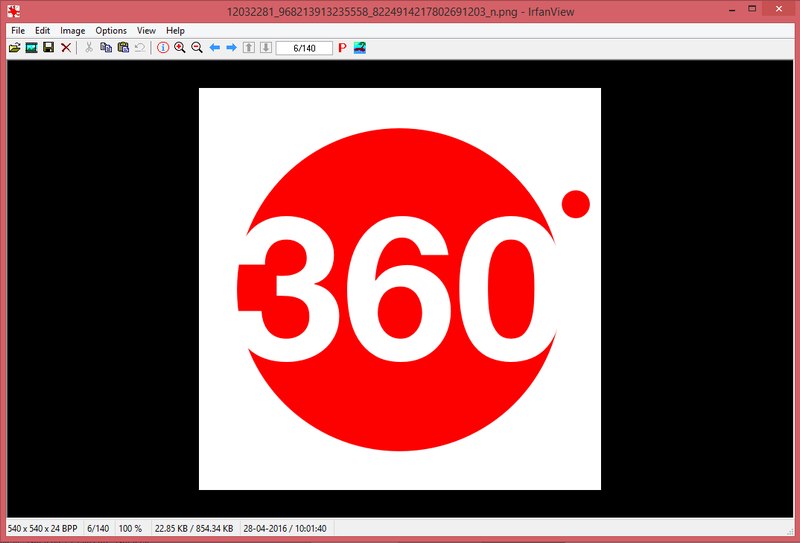Image resolution: width=800 pixels, height=543 pixels.
Task: Minimize the IrfanView window
Action: point(732,9)
